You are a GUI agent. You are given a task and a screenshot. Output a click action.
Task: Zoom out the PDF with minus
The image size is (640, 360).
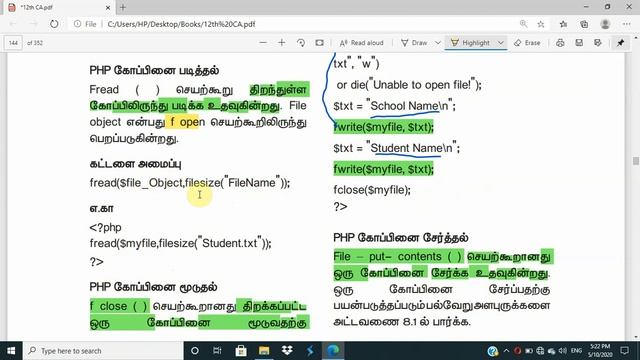click(263, 42)
